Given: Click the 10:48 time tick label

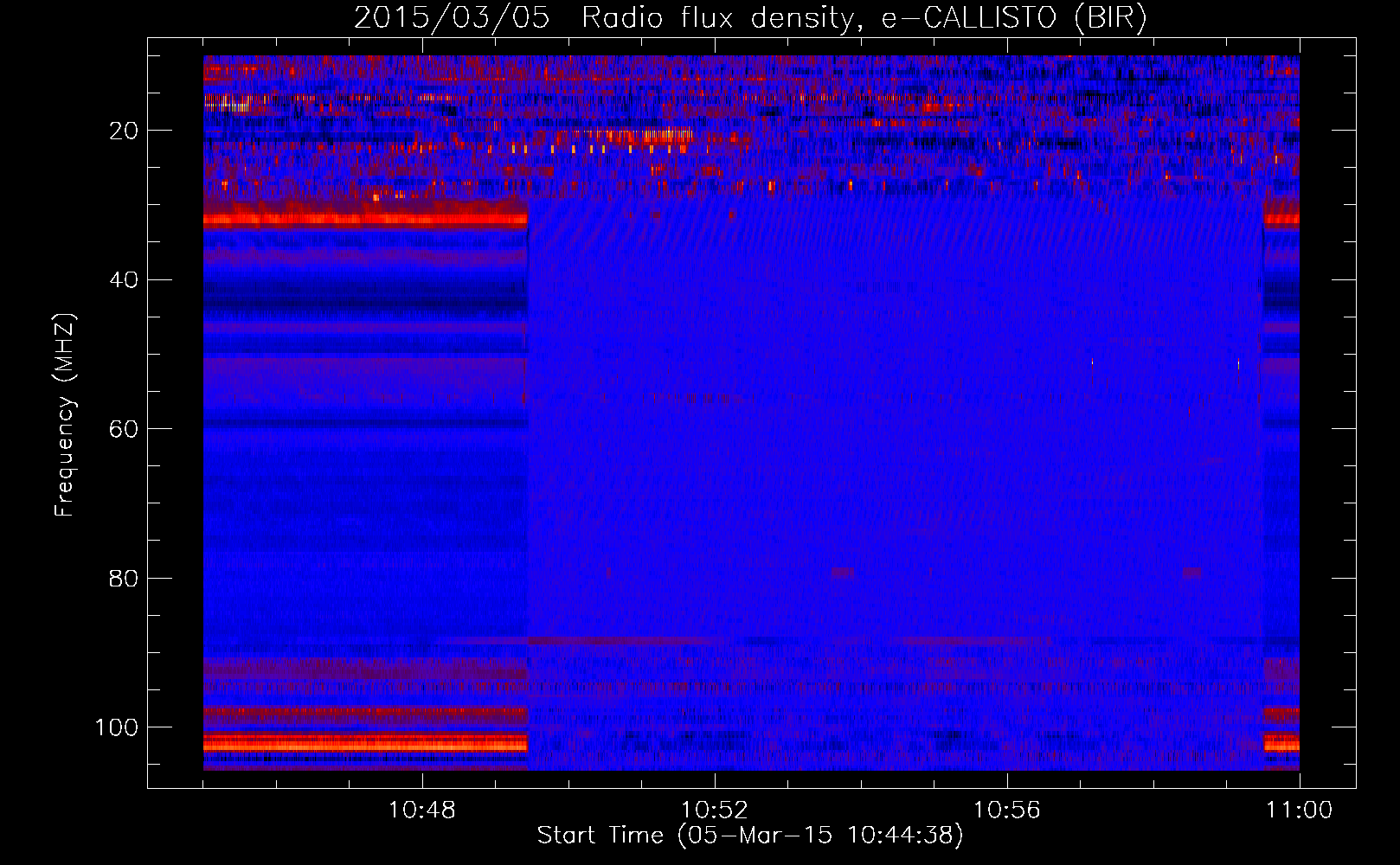Looking at the screenshot, I should point(422,811).
